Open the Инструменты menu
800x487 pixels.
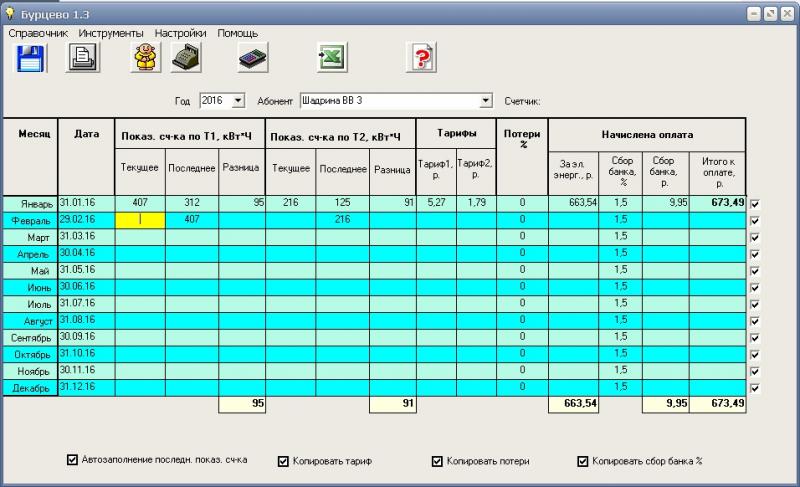click(111, 33)
